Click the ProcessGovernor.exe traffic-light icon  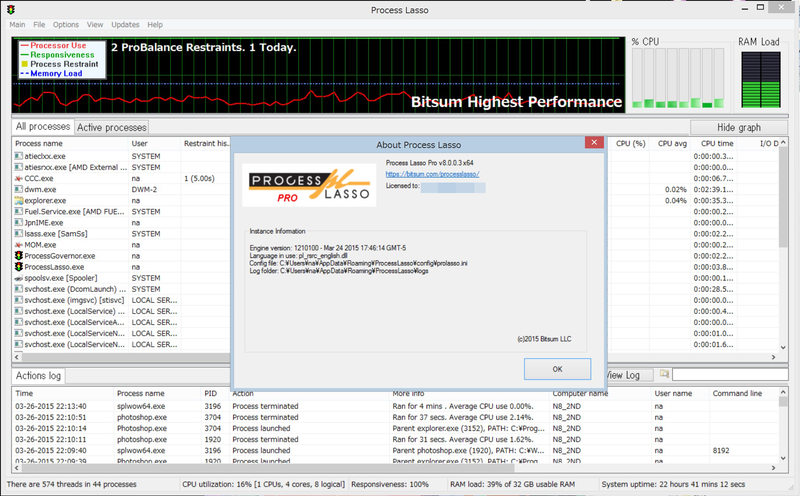pyautogui.click(x=19, y=256)
